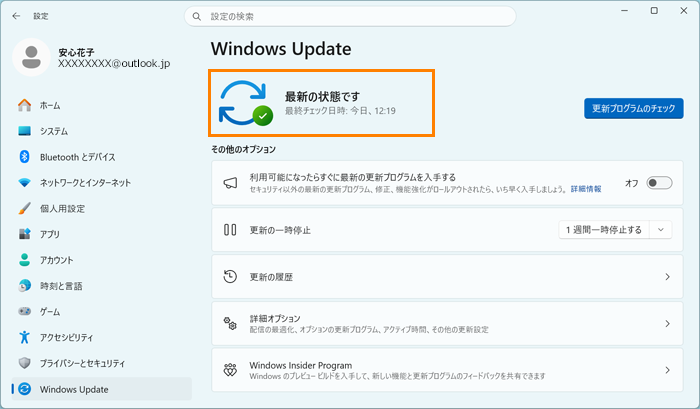Click the 個人用設定 paintbrush icon
700x409 pixels.
[x=25, y=209]
